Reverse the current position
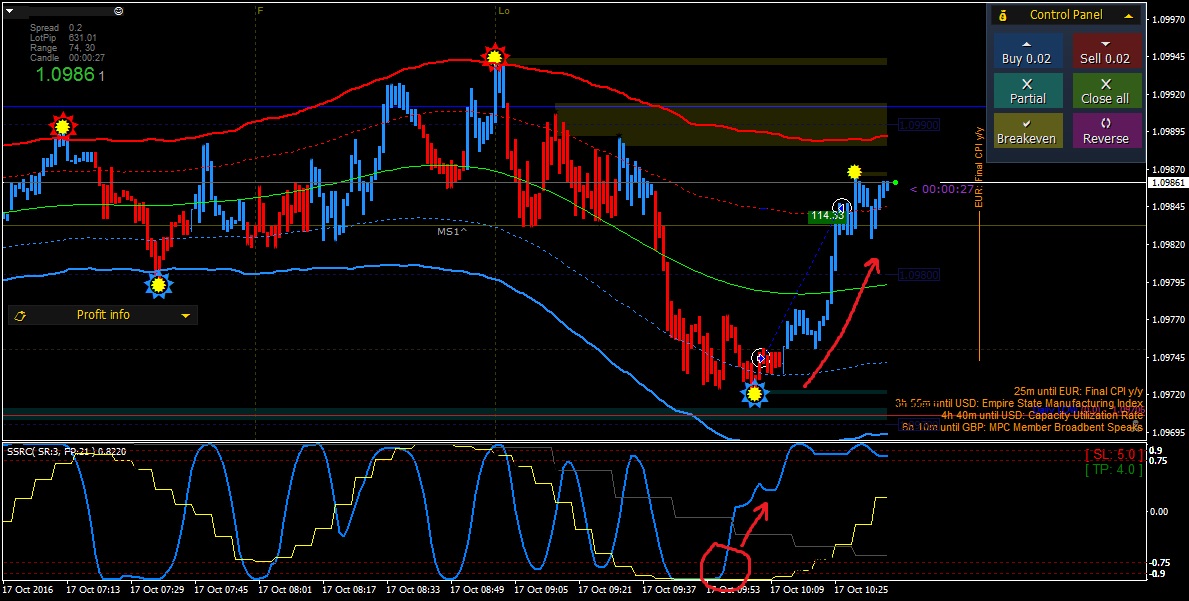The image size is (1189, 601). 1105,130
